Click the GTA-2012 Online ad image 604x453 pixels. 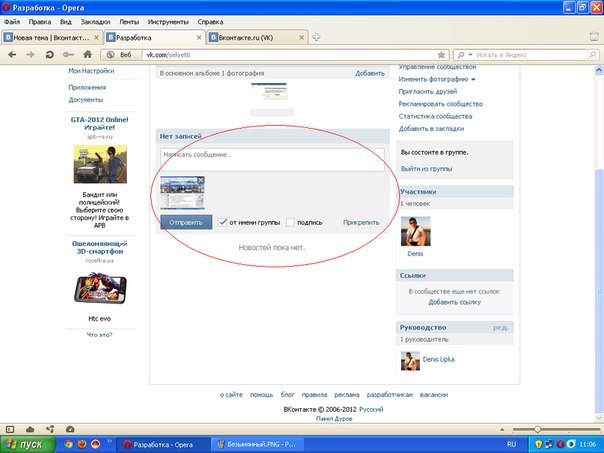pos(100,164)
